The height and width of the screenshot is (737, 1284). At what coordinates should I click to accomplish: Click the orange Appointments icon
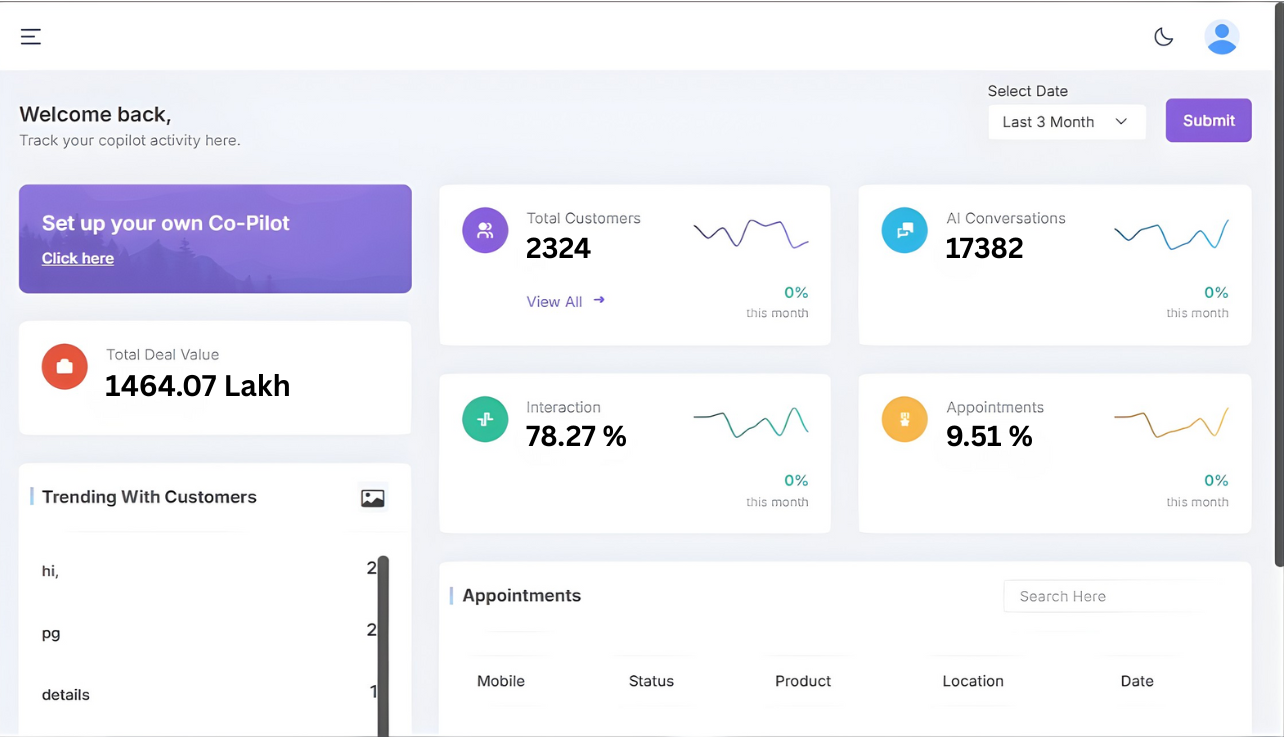tap(904, 419)
